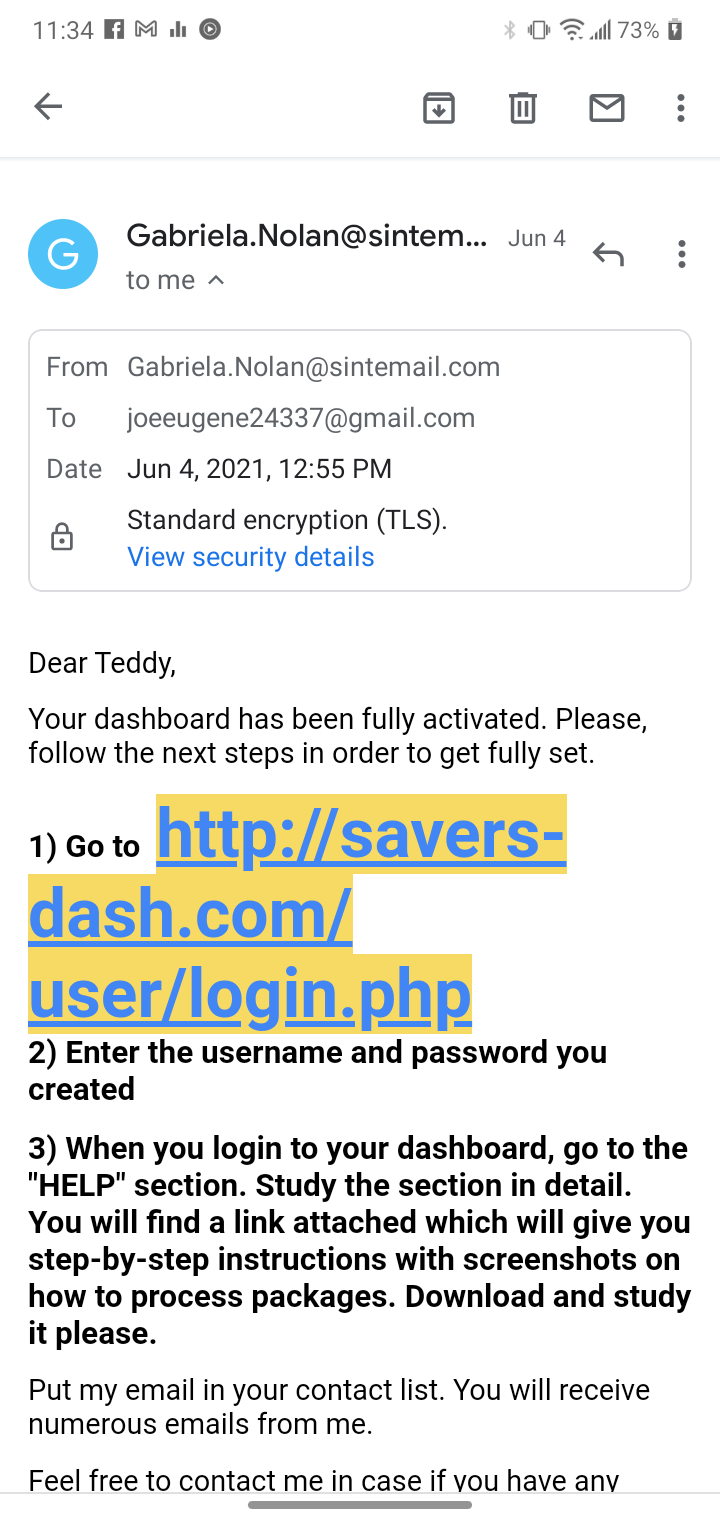
Task: Collapse details with the 'to me' chevron
Action: (x=216, y=281)
